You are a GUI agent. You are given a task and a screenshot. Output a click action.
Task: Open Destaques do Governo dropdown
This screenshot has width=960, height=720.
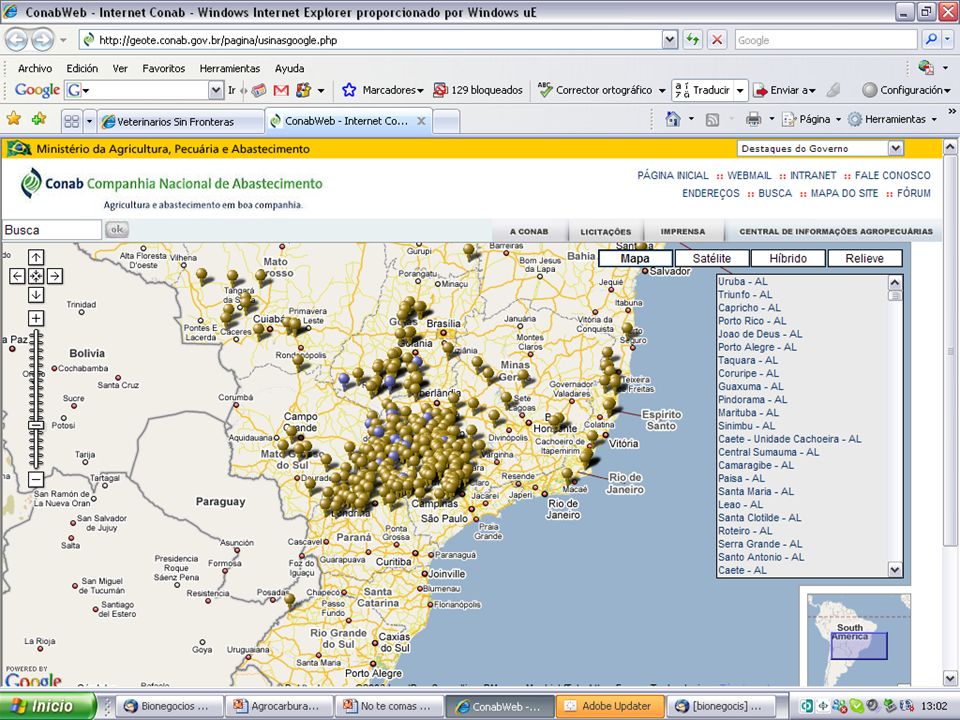point(896,148)
